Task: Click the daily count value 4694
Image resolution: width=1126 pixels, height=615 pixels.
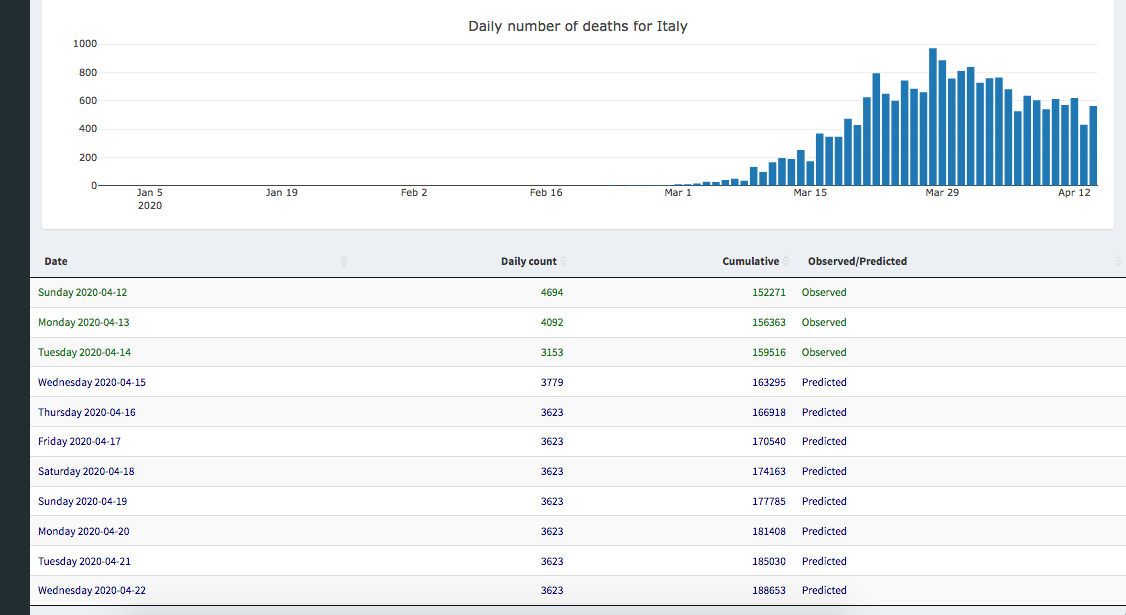Action: 552,293
